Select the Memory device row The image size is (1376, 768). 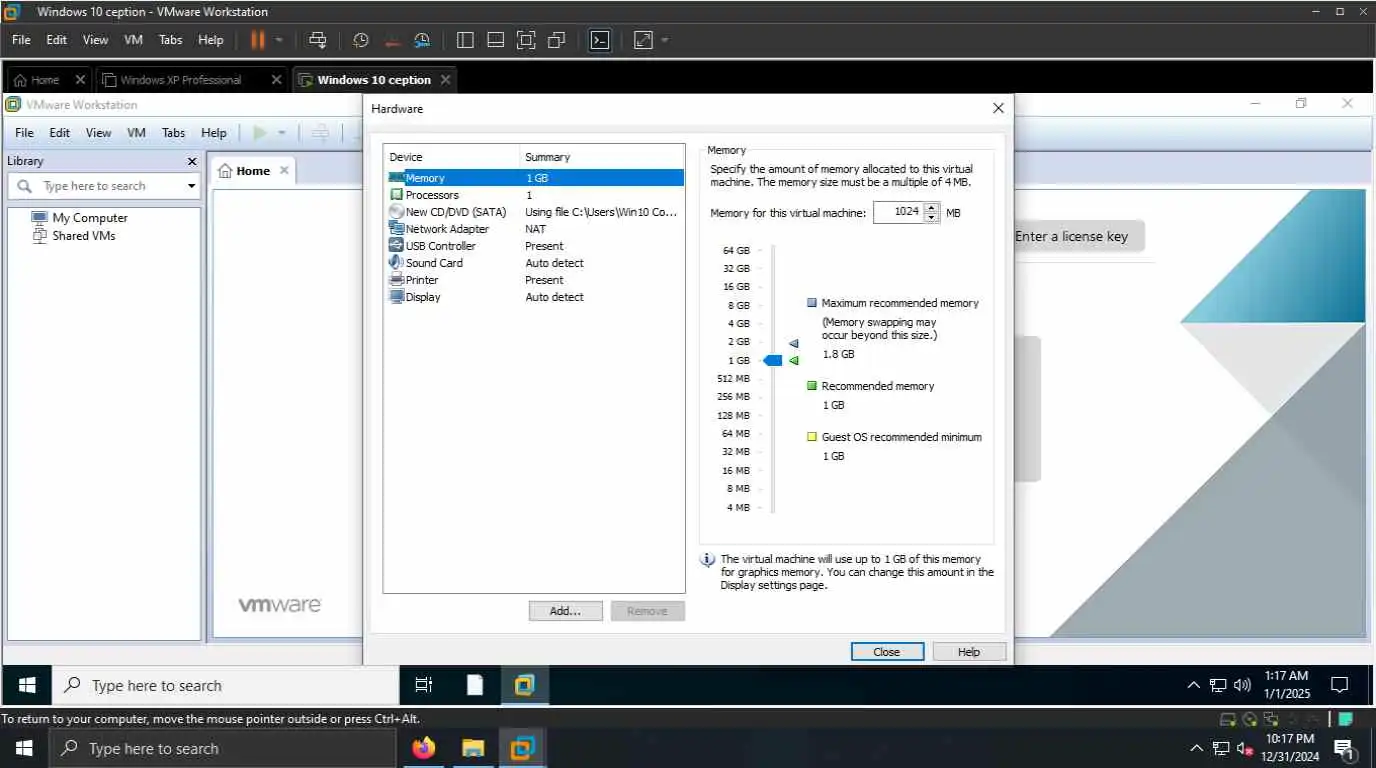coord(534,178)
